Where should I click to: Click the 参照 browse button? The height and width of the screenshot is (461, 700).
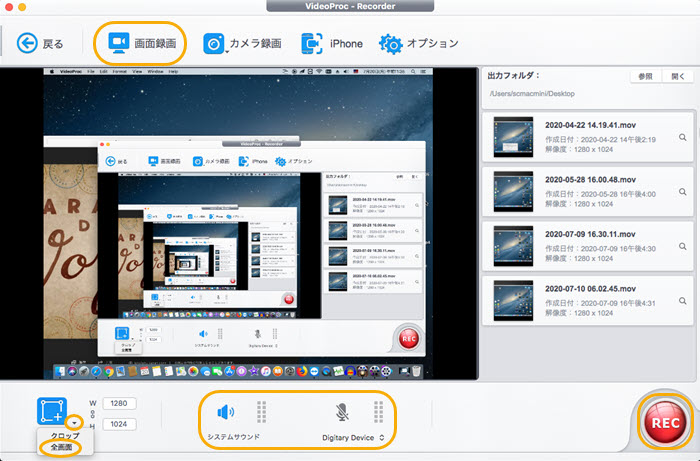[x=645, y=76]
